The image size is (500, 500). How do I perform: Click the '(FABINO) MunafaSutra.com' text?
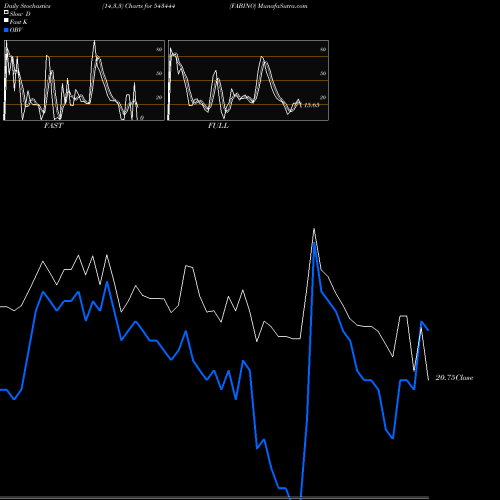coord(268,6)
